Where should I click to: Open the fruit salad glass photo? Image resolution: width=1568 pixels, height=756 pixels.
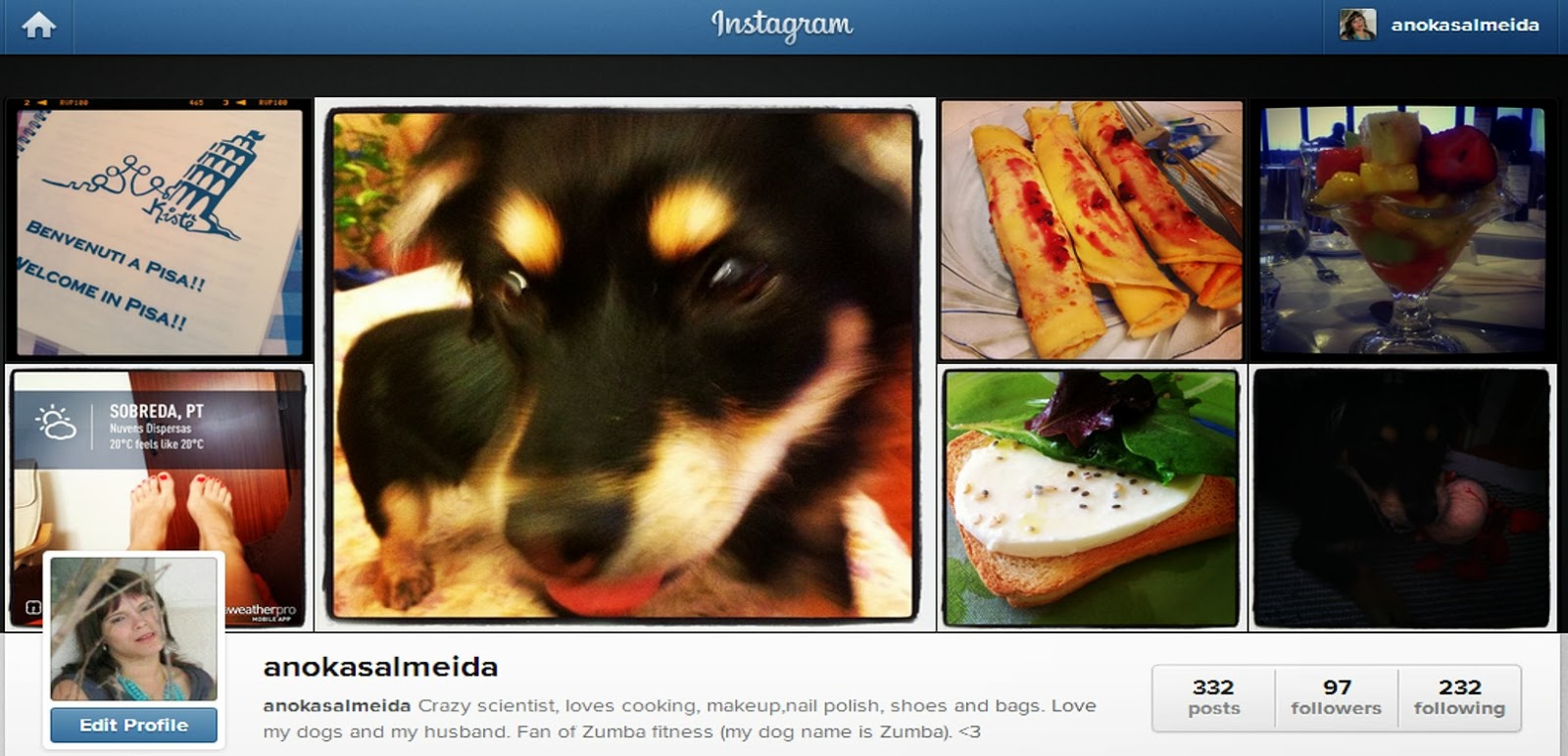click(x=1402, y=230)
